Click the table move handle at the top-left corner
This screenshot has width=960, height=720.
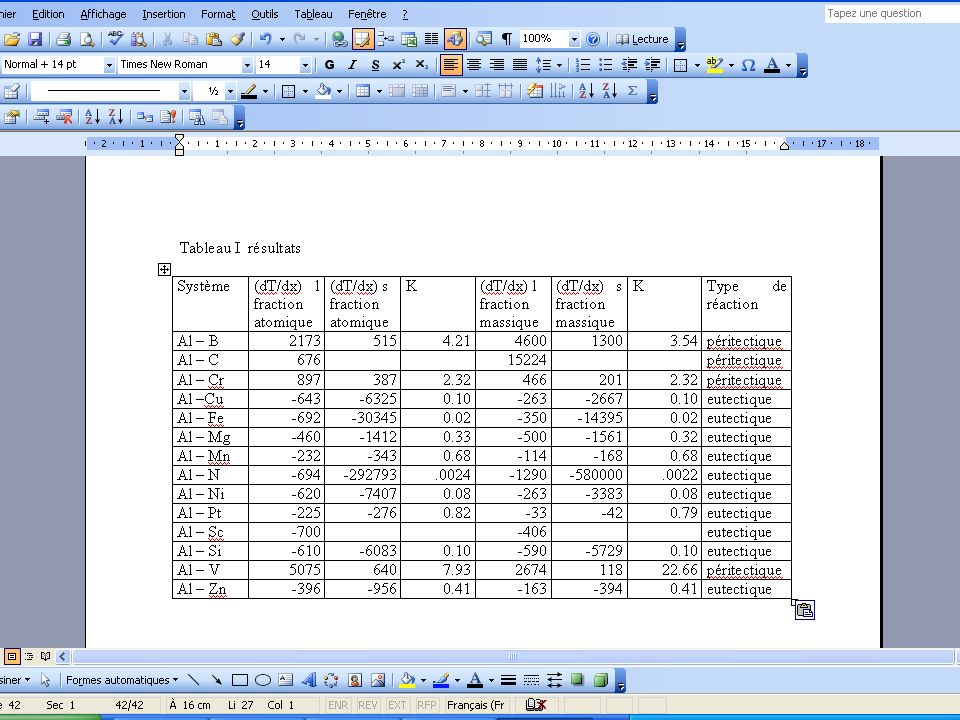(164, 269)
